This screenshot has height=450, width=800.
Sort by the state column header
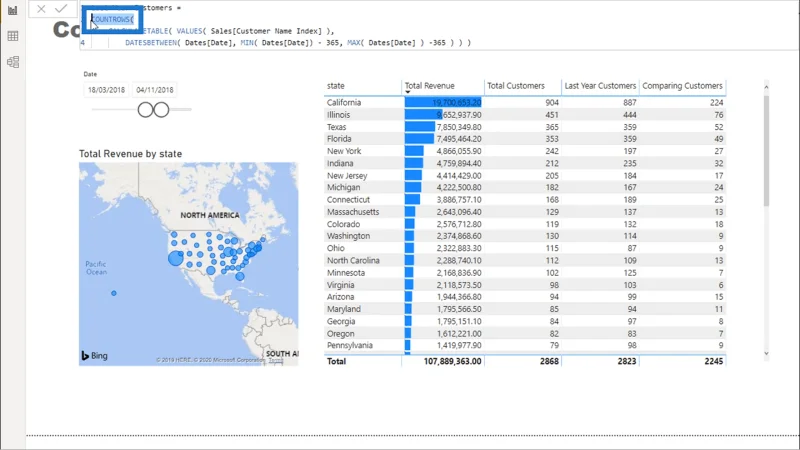[x=336, y=86]
